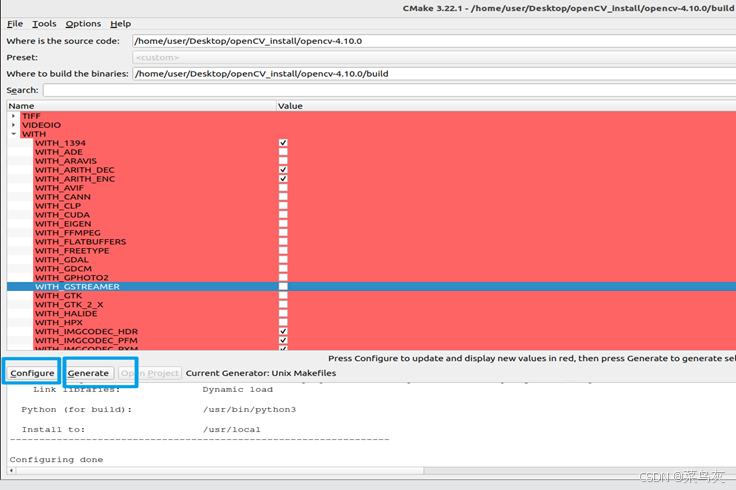Enable the WITH_AVIF checkbox
Viewport: 736px width, 490px height.
point(283,188)
